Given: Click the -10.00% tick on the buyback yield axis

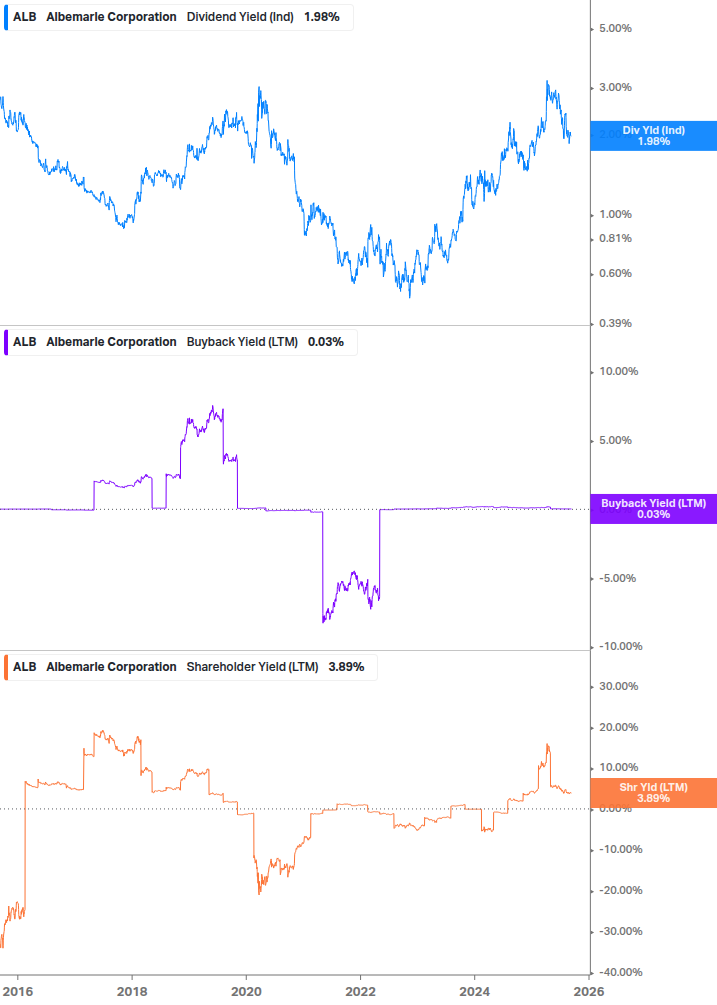Looking at the screenshot, I should coord(620,646).
